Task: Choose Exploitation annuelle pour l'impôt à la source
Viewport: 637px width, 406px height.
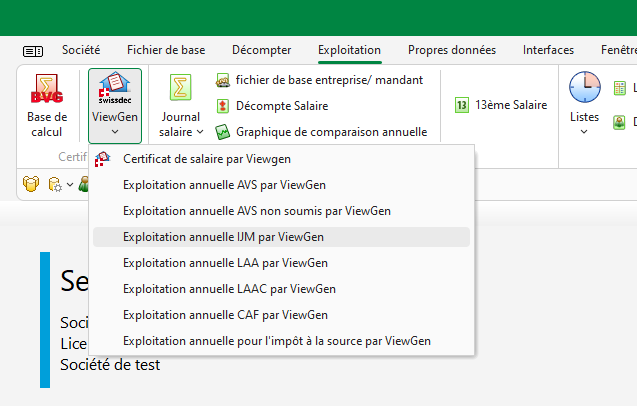Action: [x=276, y=341]
